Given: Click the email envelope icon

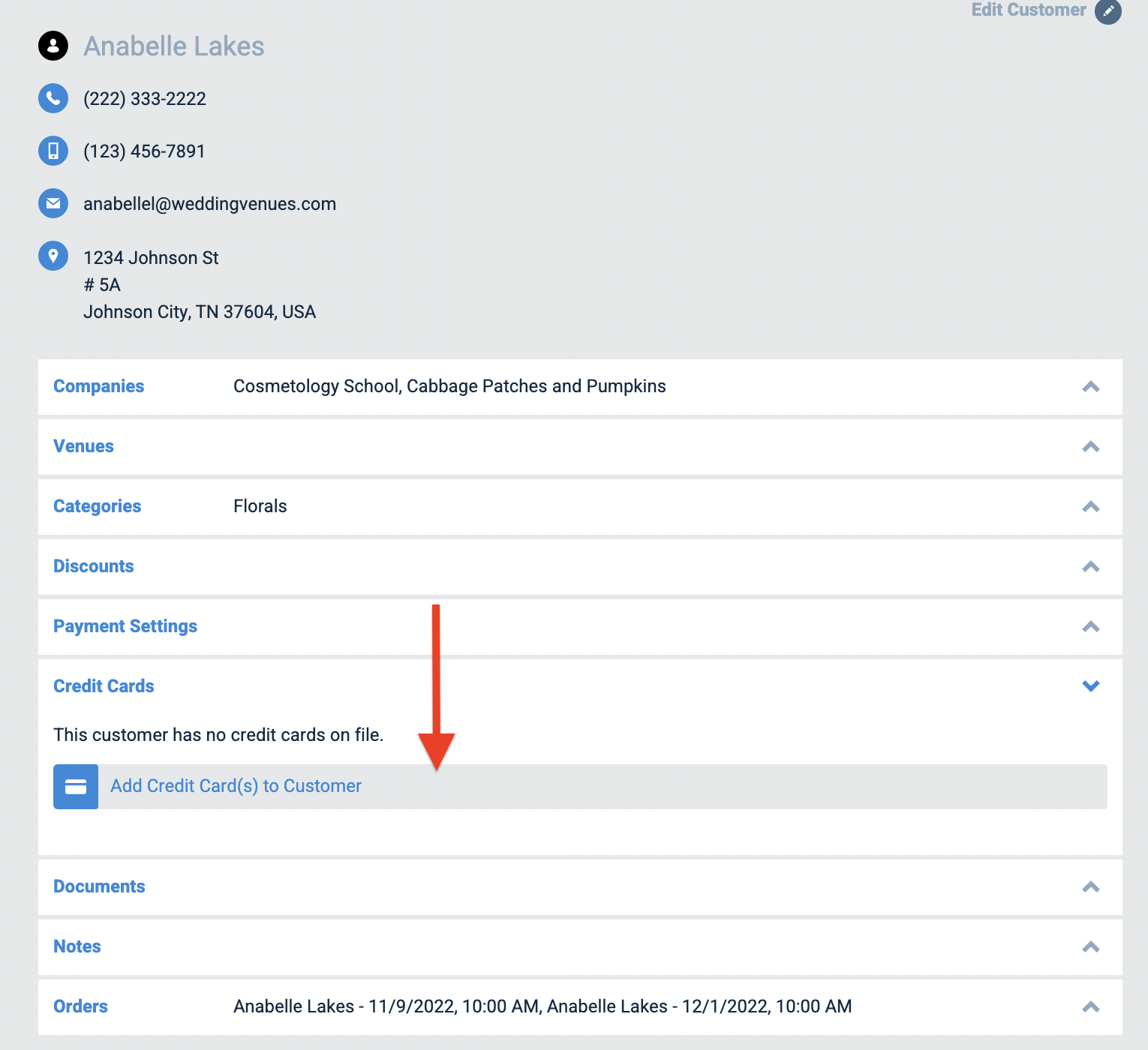Looking at the screenshot, I should (x=53, y=203).
